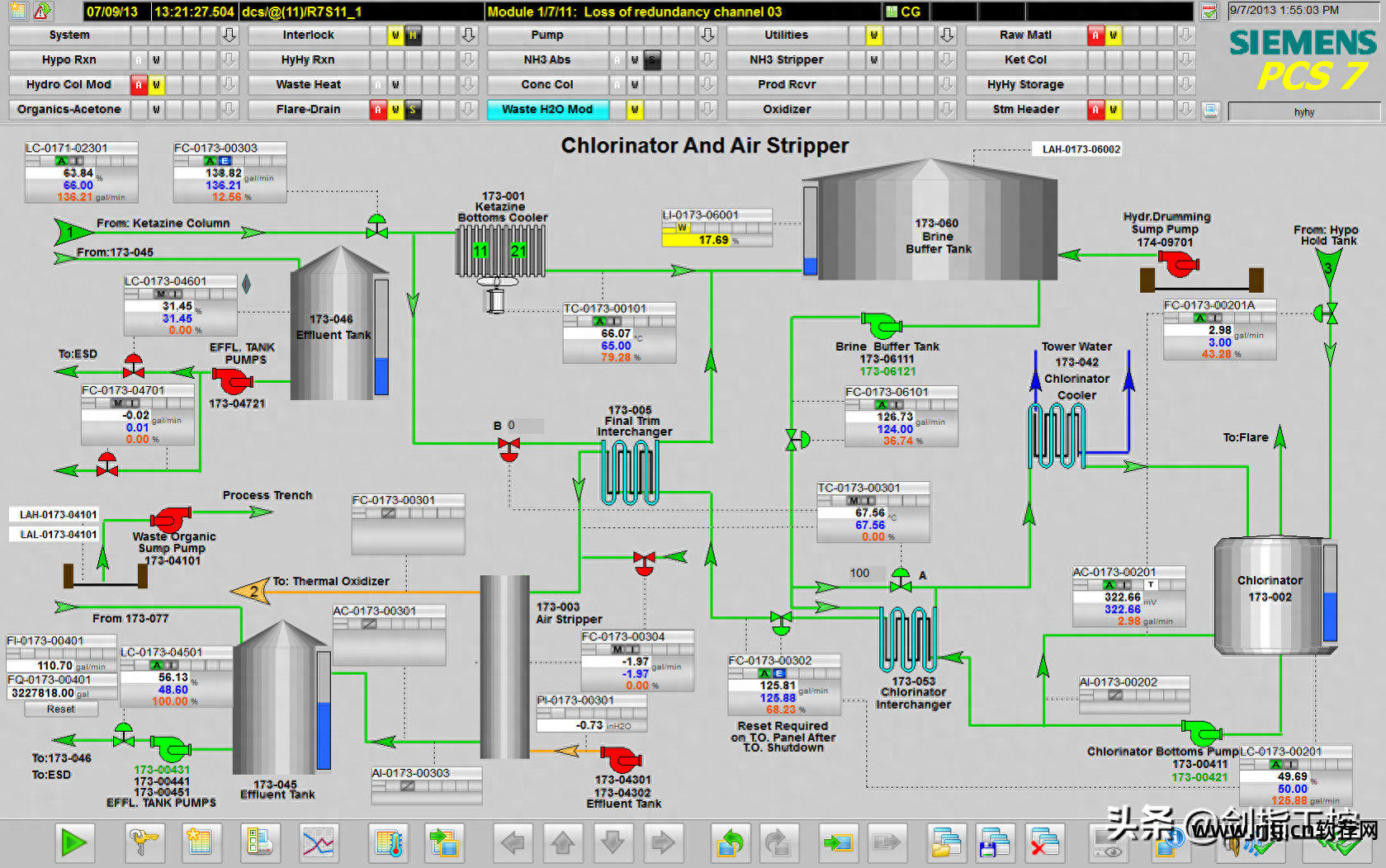
Task: Click the Brine Buffer Tank level bar
Action: click(810, 231)
